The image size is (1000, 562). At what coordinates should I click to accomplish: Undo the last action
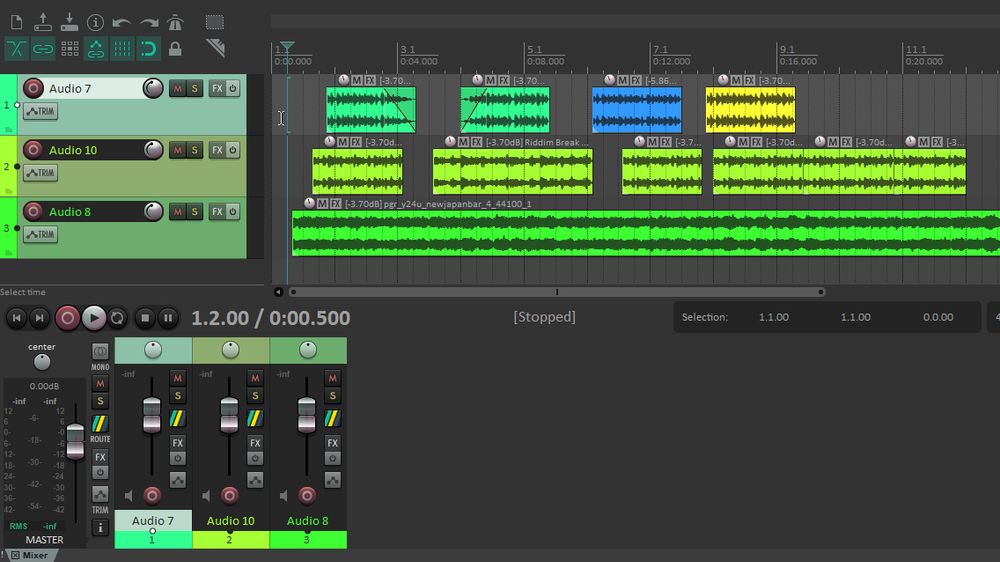click(121, 23)
